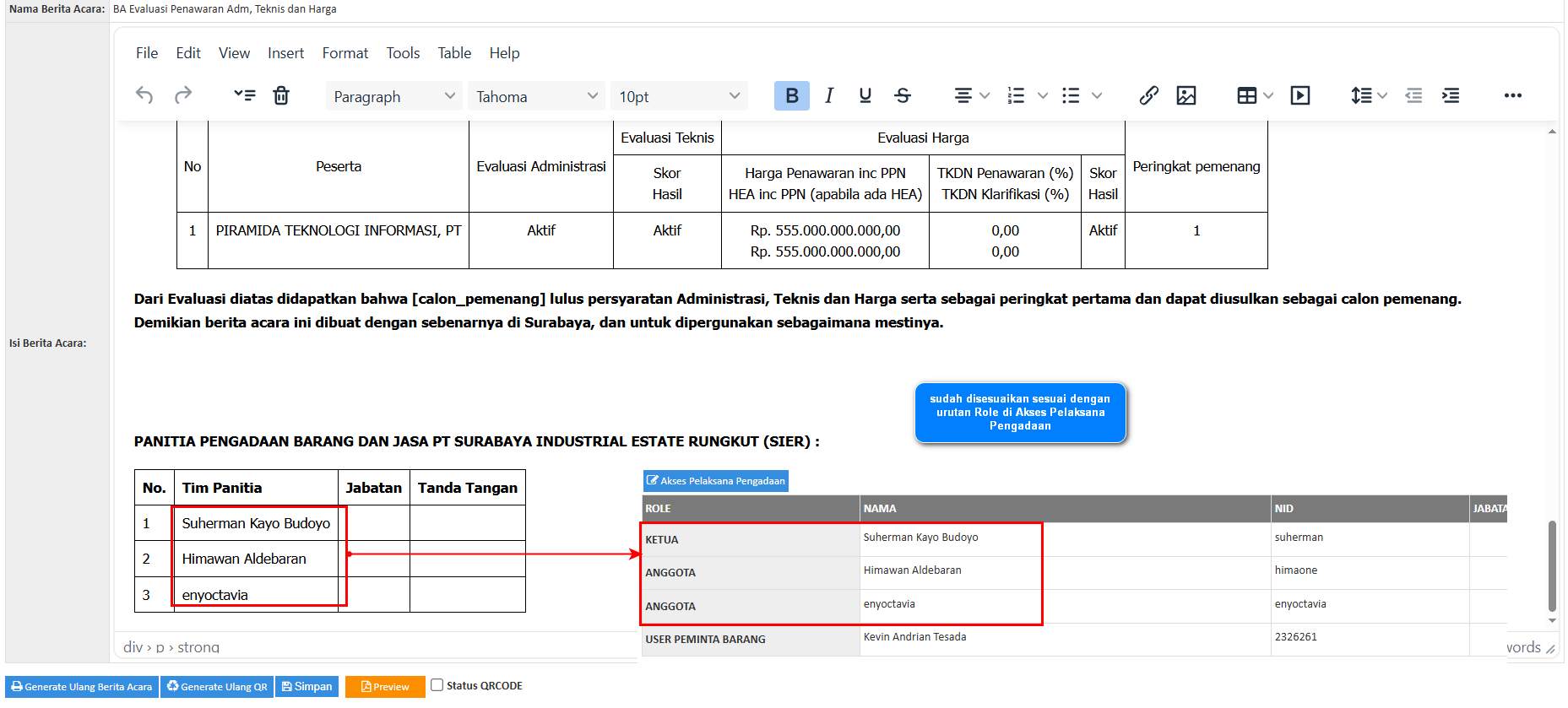Increase indent with the indent icon
Image resolution: width=1568 pixels, height=708 pixels.
pyautogui.click(x=1451, y=95)
